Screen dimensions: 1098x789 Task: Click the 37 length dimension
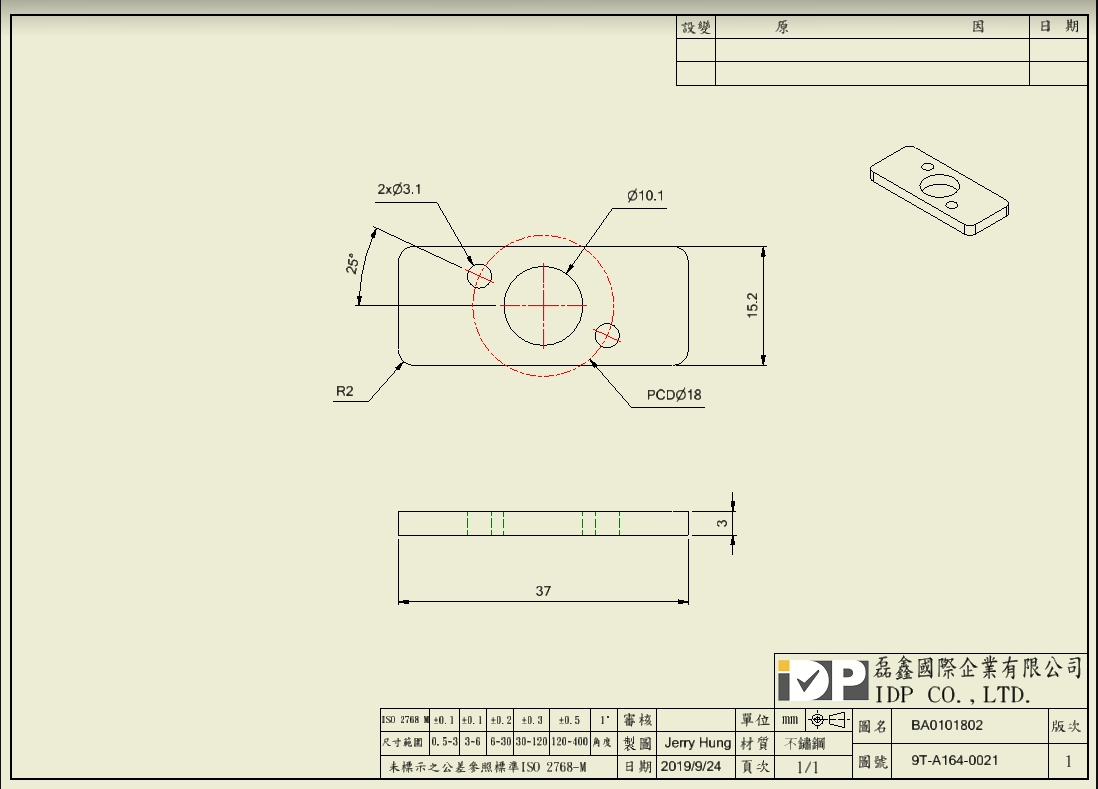(543, 591)
